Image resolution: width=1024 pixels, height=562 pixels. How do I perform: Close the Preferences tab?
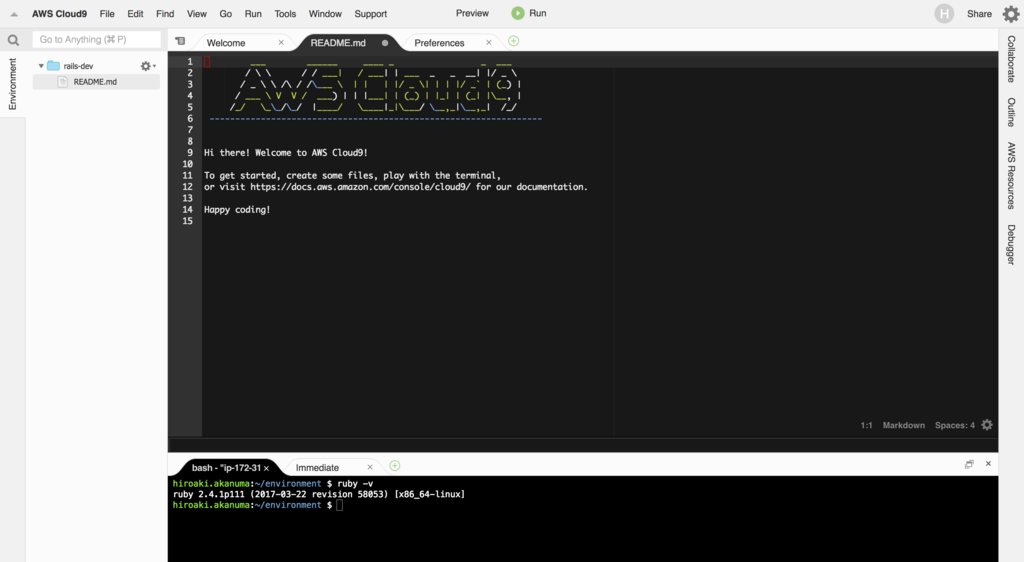488,42
